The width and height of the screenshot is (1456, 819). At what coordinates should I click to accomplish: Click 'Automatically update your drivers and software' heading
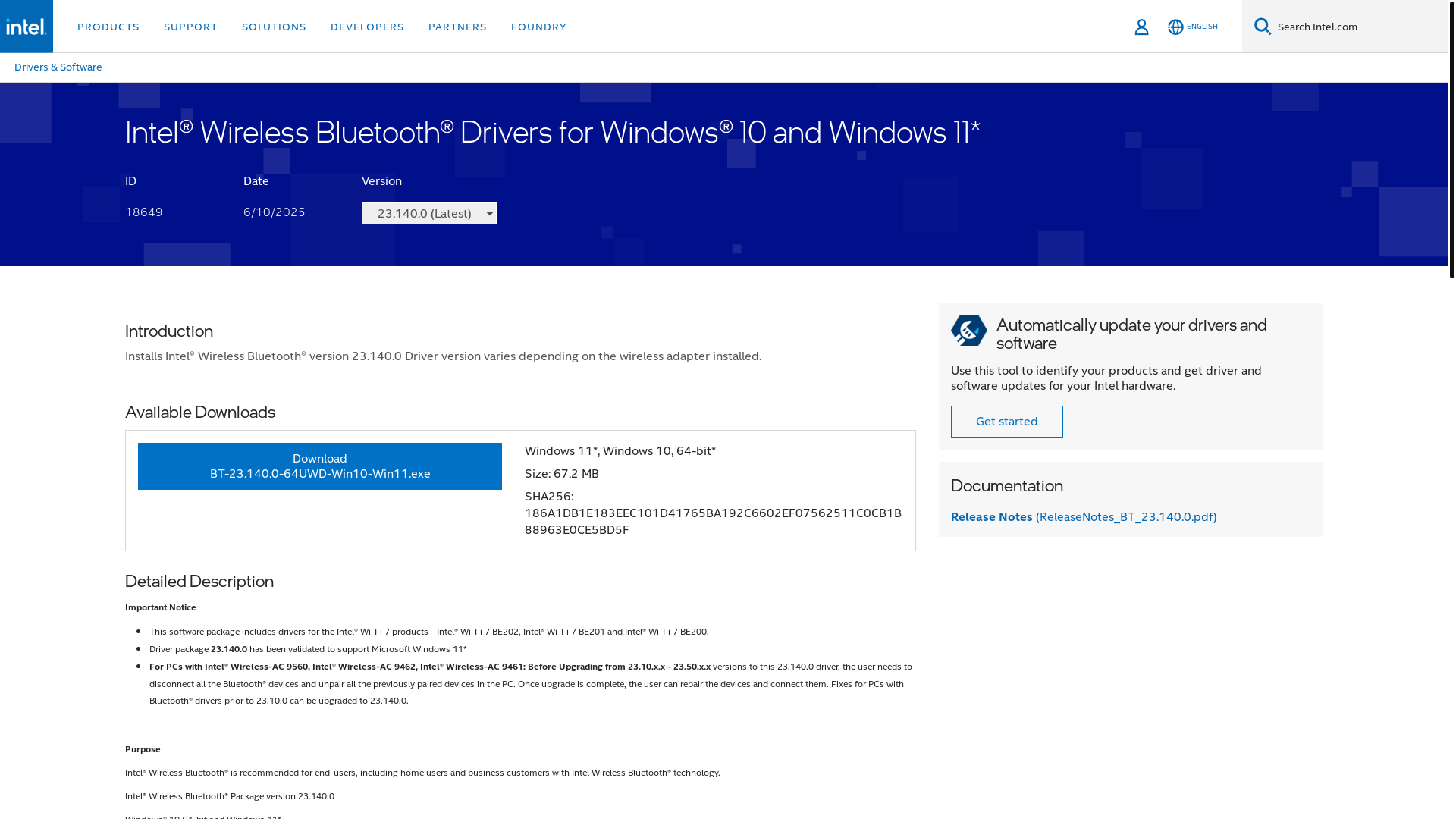(x=1131, y=334)
